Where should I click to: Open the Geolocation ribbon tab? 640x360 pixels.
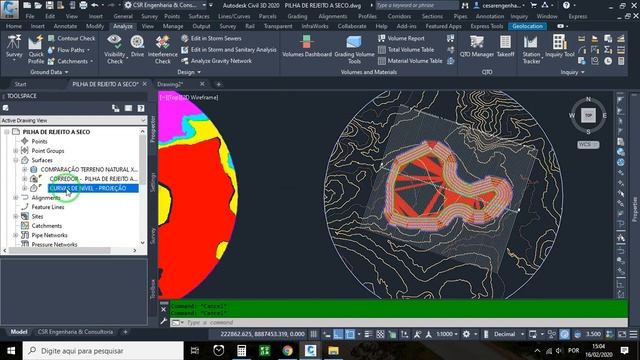527,26
